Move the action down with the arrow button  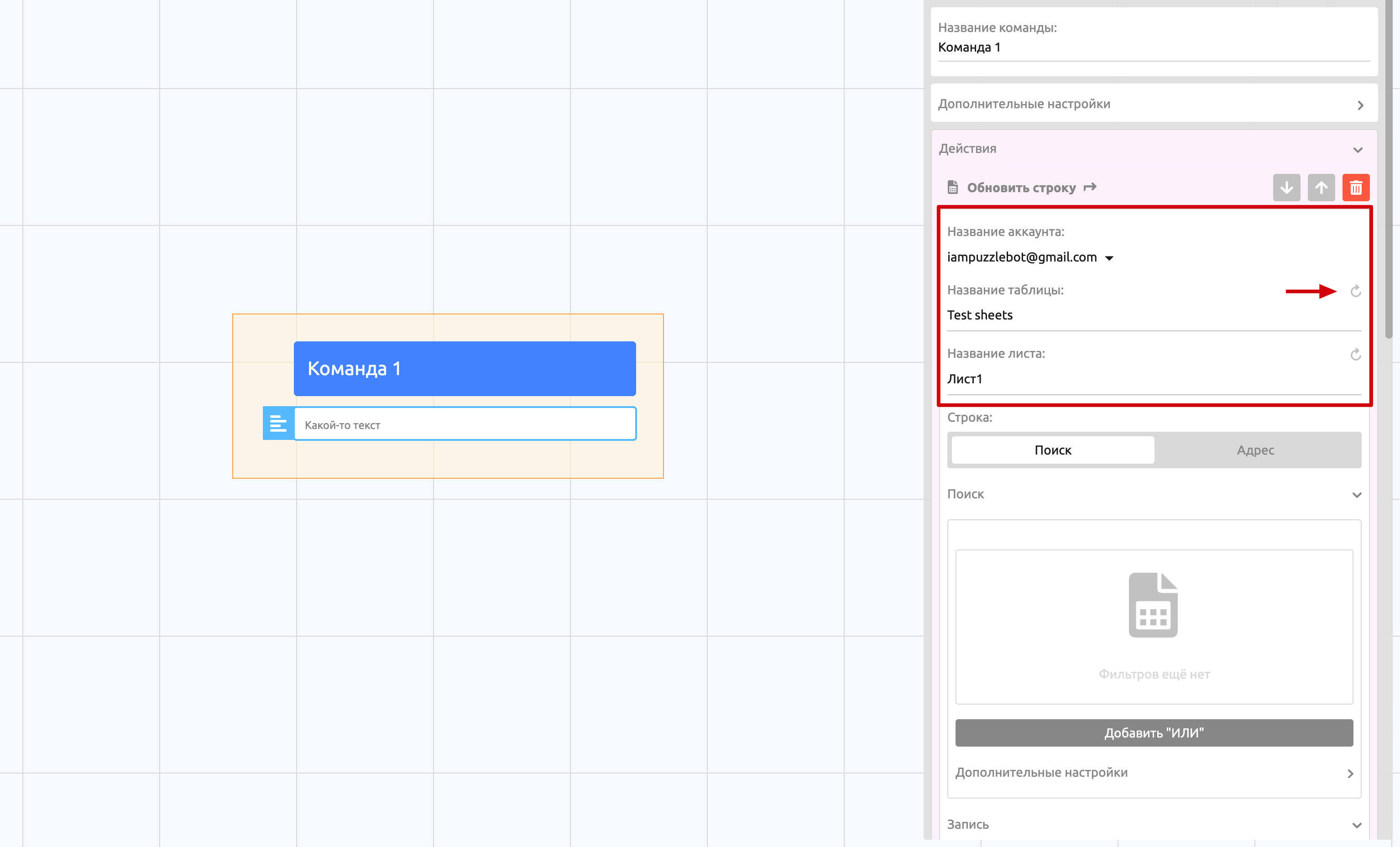(1286, 188)
